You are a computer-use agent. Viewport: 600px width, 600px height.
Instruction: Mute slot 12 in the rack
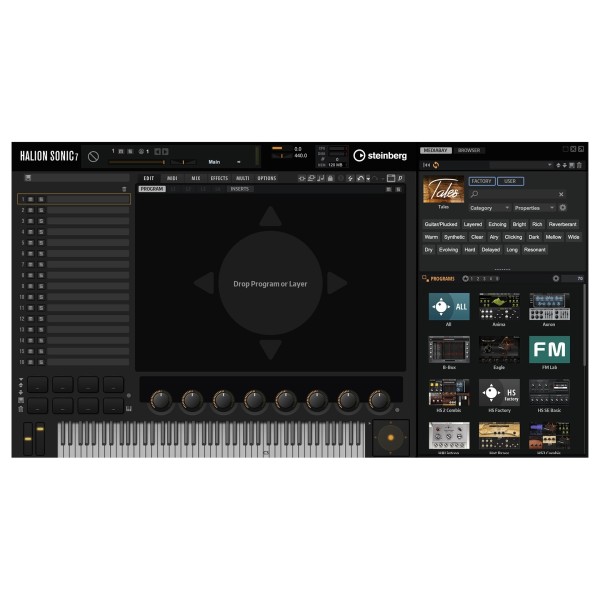pos(31,319)
